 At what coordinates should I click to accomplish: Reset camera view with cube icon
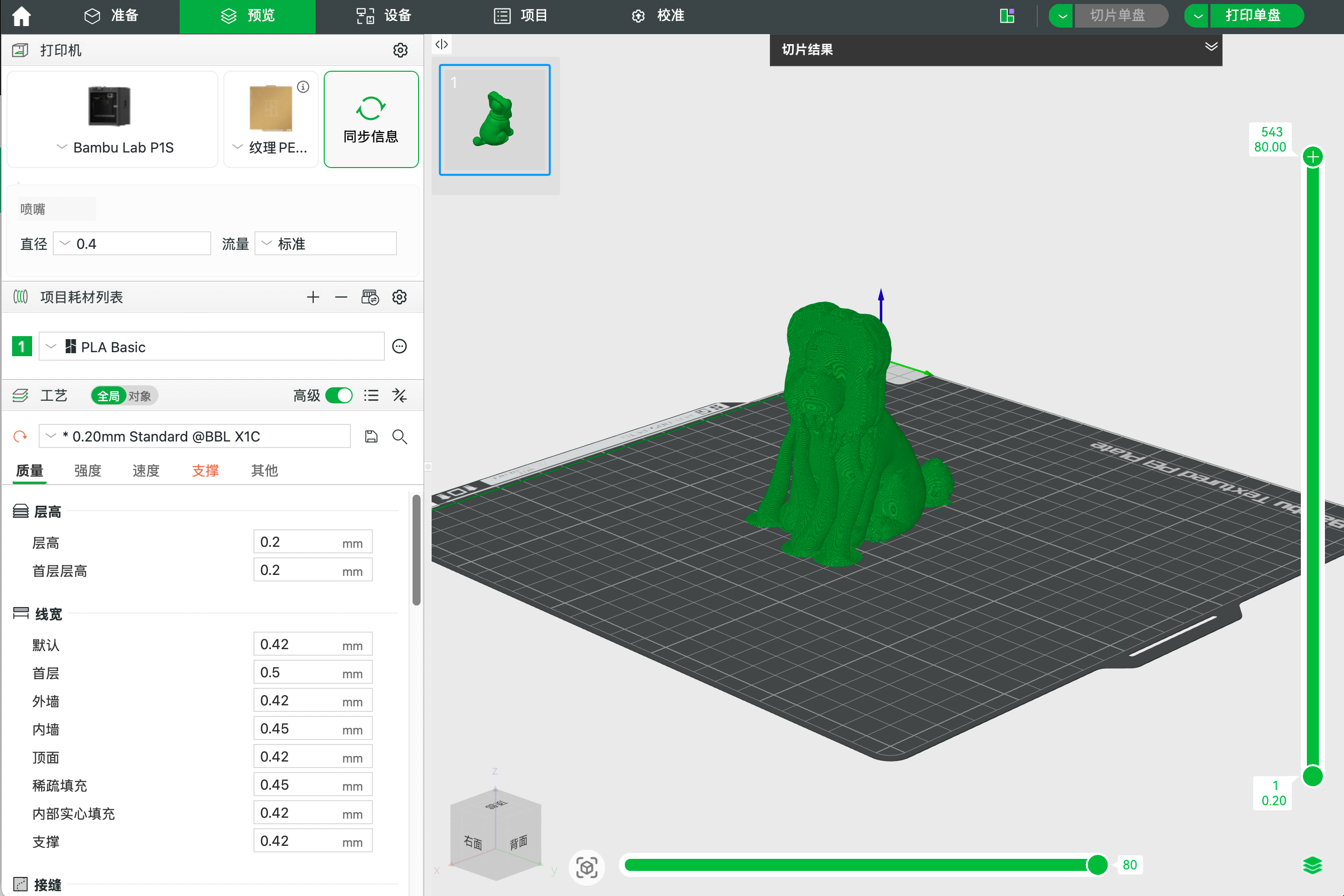(587, 867)
